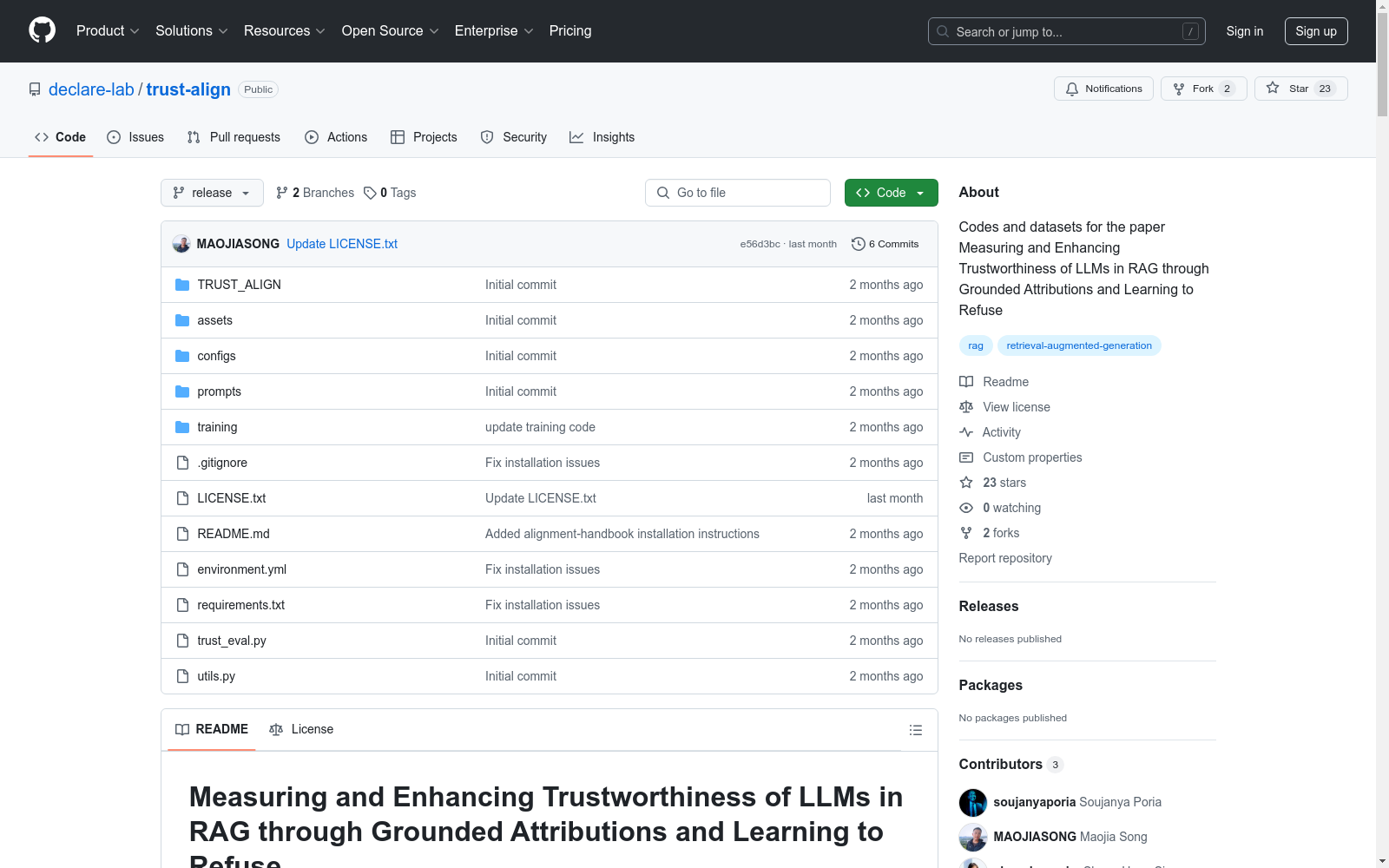Image resolution: width=1389 pixels, height=868 pixels.
Task: Open the Security tab
Action: click(x=514, y=137)
